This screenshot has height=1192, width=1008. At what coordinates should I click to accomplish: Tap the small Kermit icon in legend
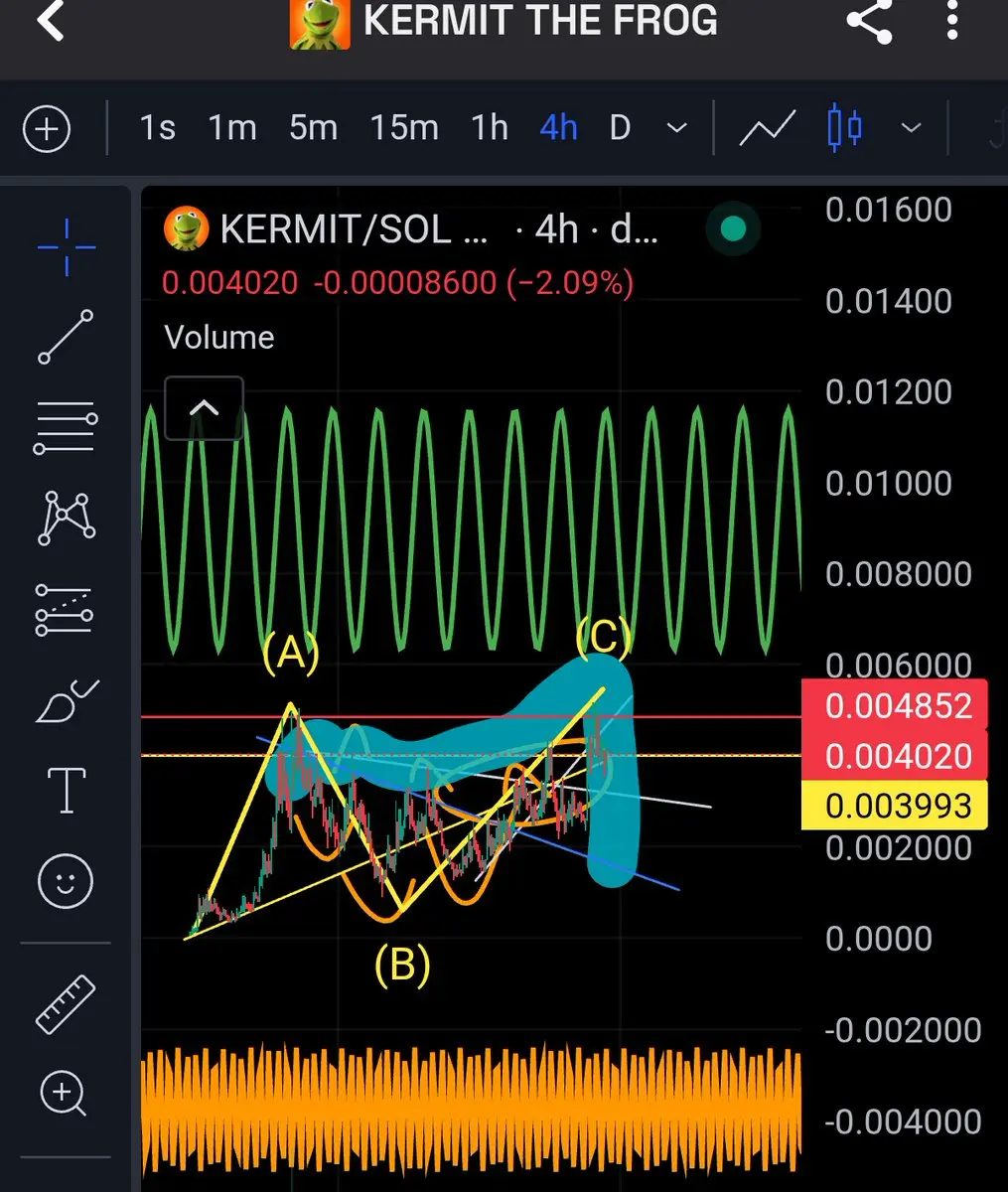pyautogui.click(x=186, y=228)
